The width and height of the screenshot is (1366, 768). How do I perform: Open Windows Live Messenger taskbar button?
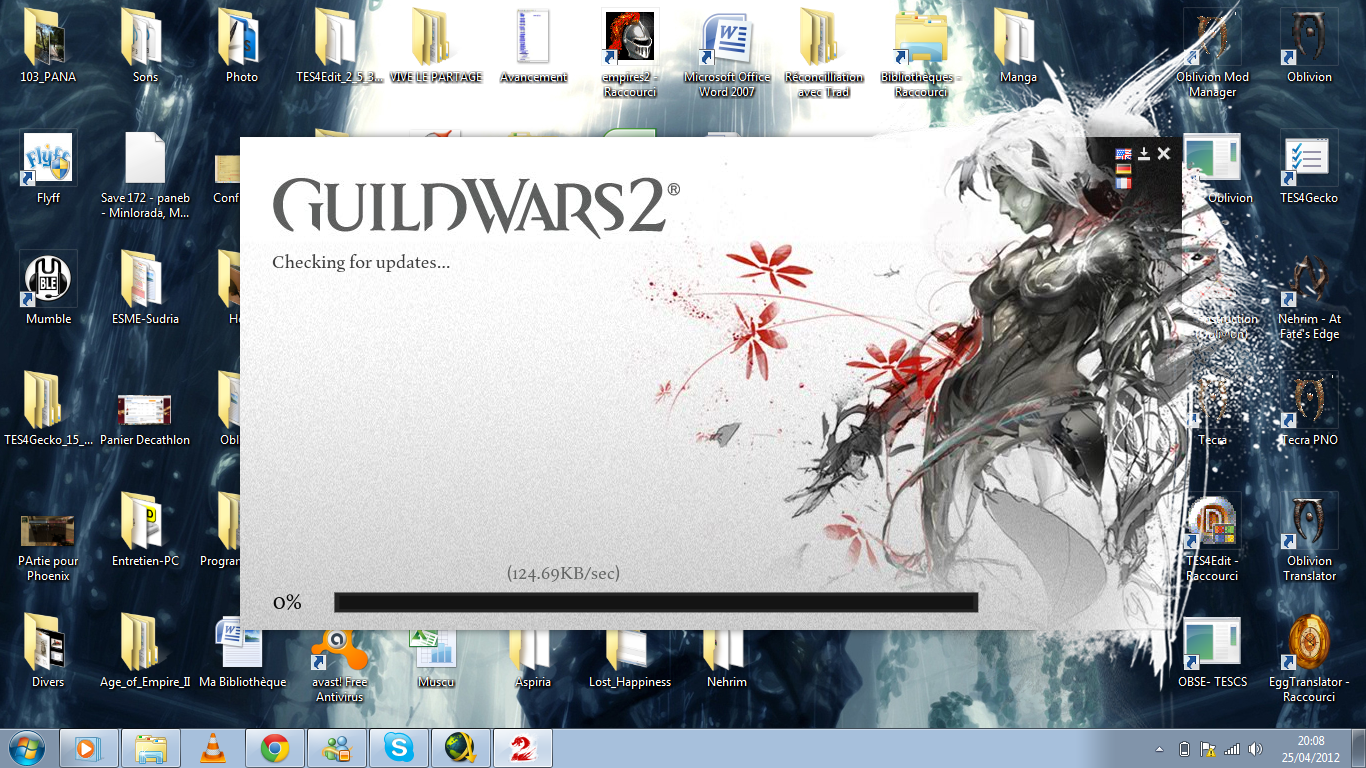coord(337,748)
